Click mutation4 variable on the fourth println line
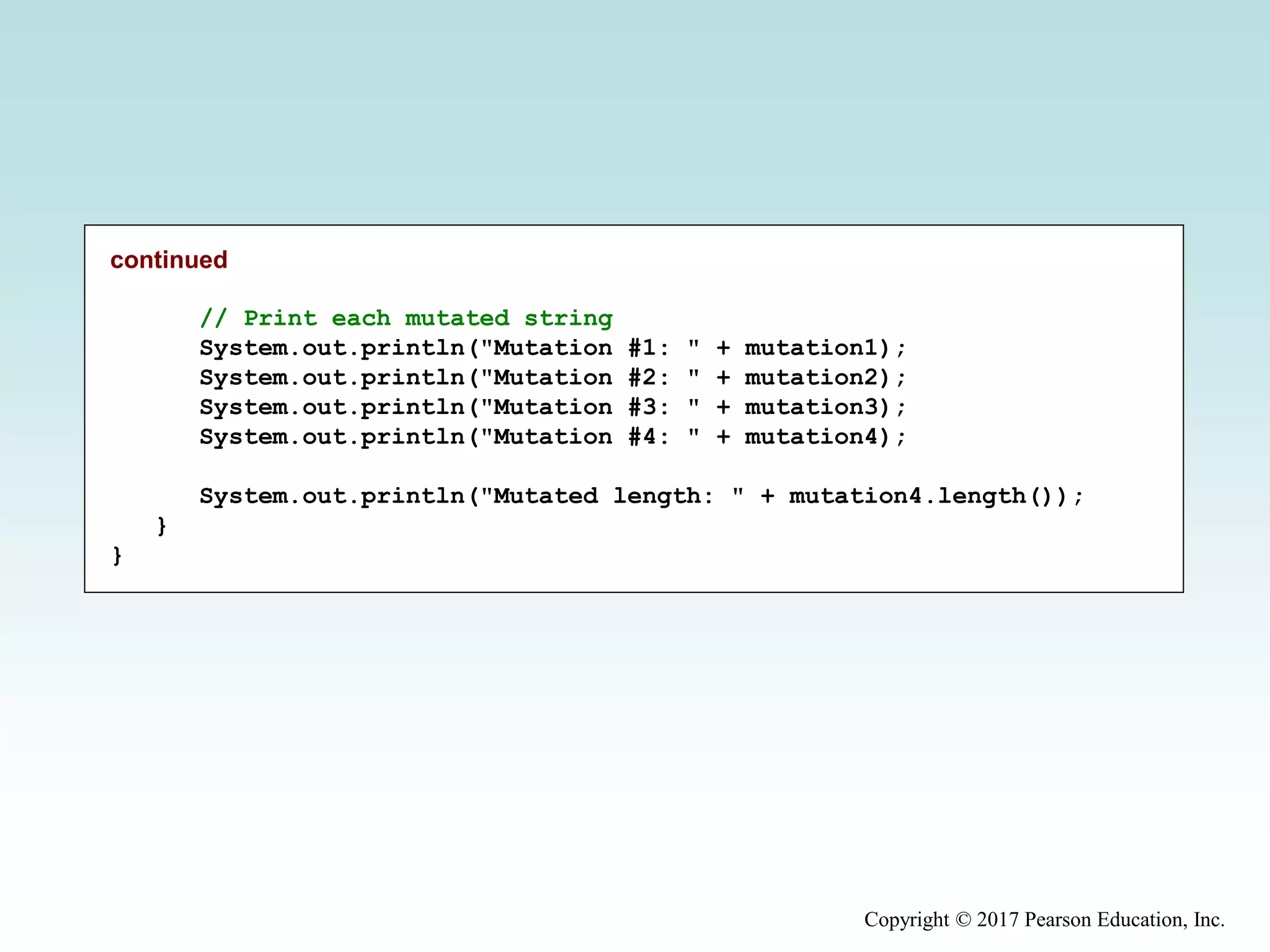The height and width of the screenshot is (952, 1270). pos(812,438)
